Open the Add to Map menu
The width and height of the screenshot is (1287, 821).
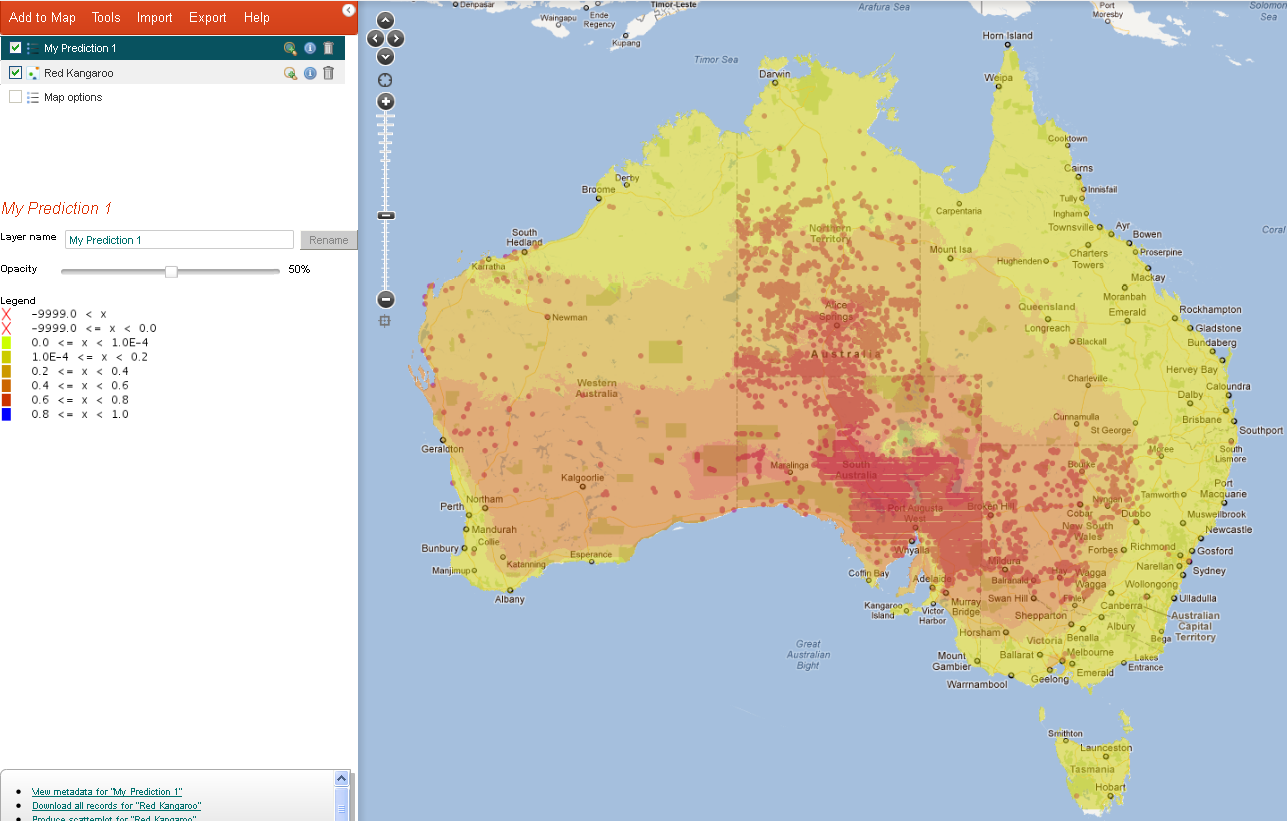(42, 17)
